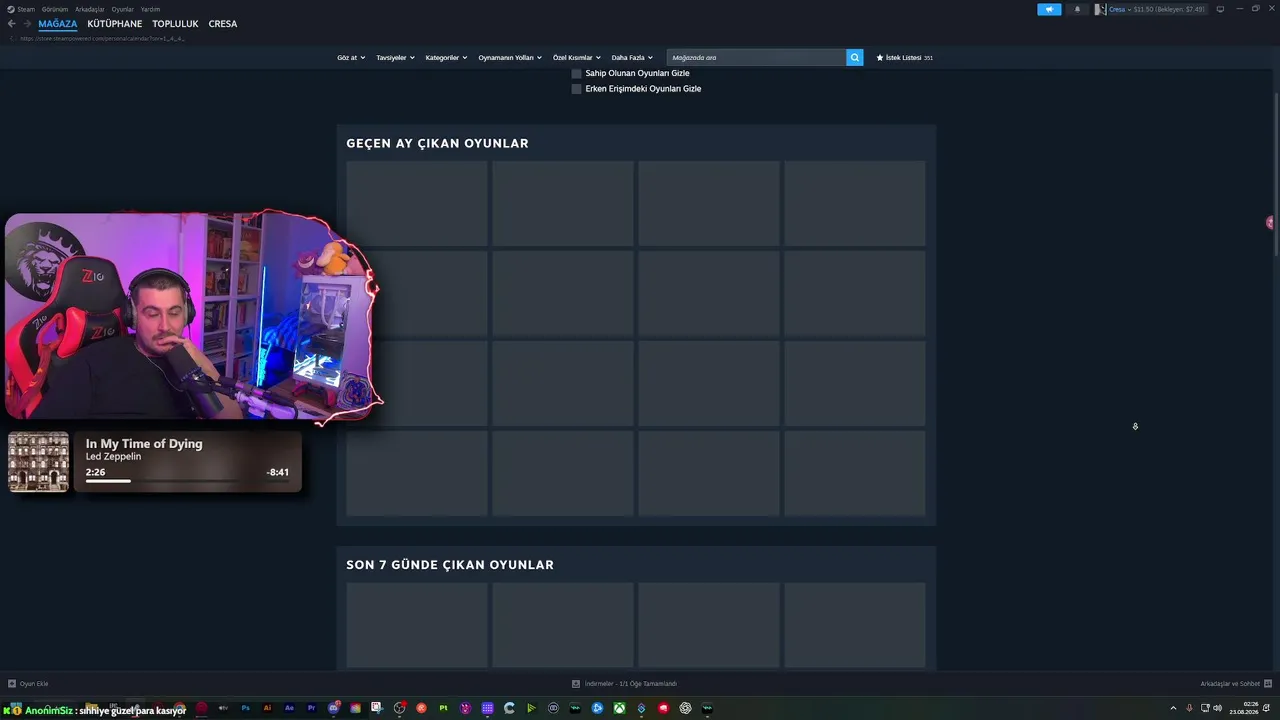
Task: Open the Arkadaşlar menu
Action: pos(90,9)
